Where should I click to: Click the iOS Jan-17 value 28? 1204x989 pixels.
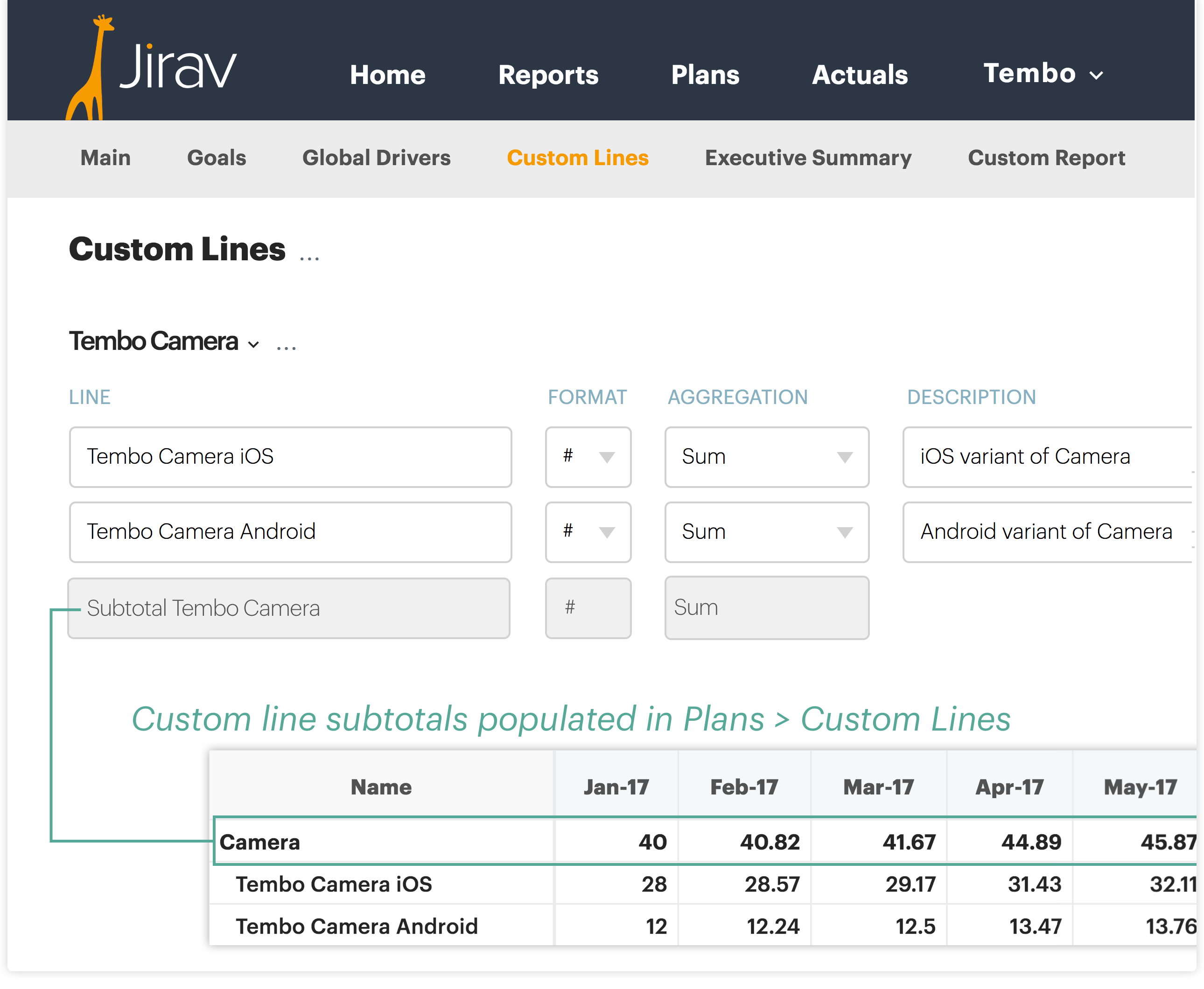point(654,884)
